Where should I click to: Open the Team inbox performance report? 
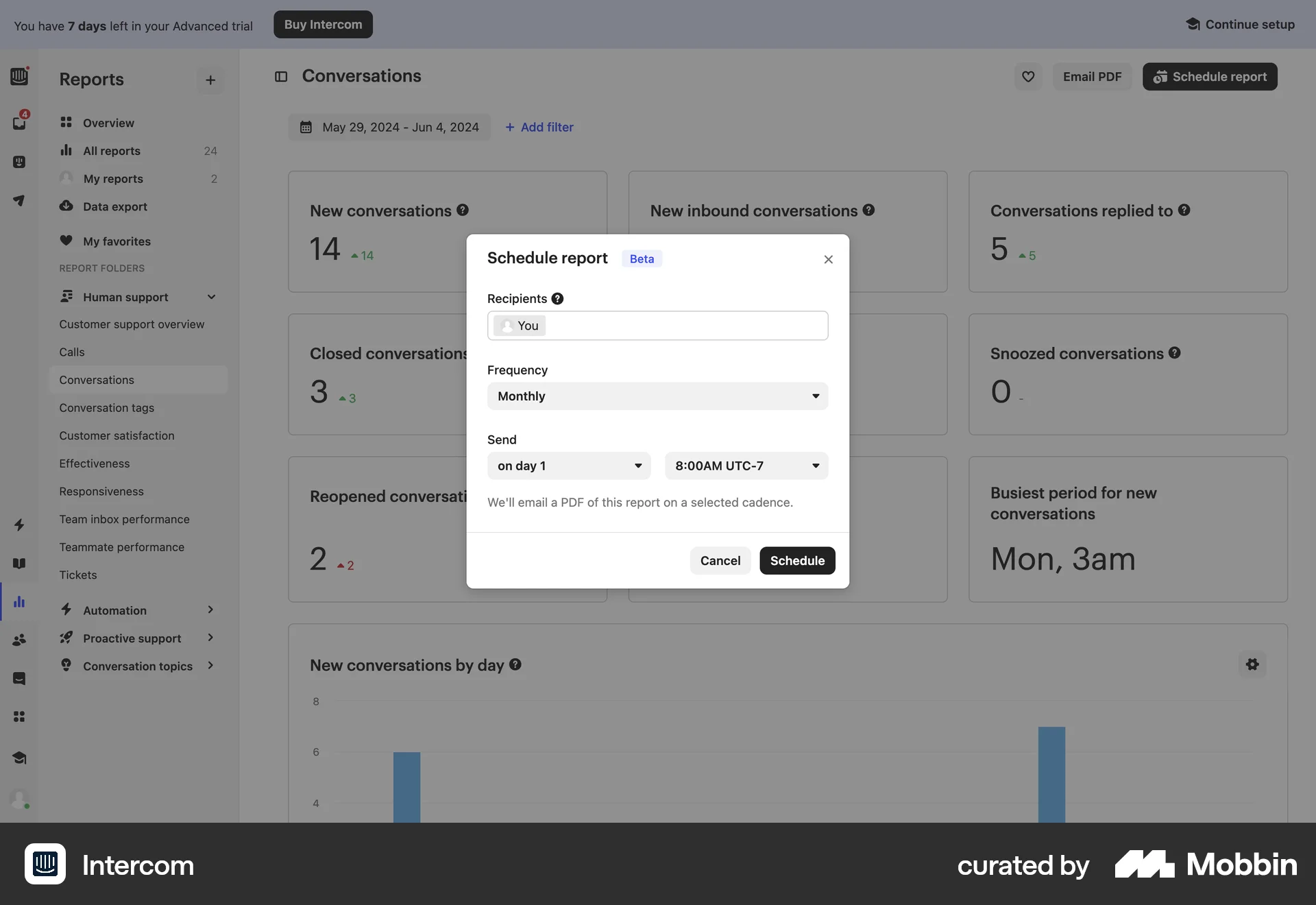click(x=124, y=519)
